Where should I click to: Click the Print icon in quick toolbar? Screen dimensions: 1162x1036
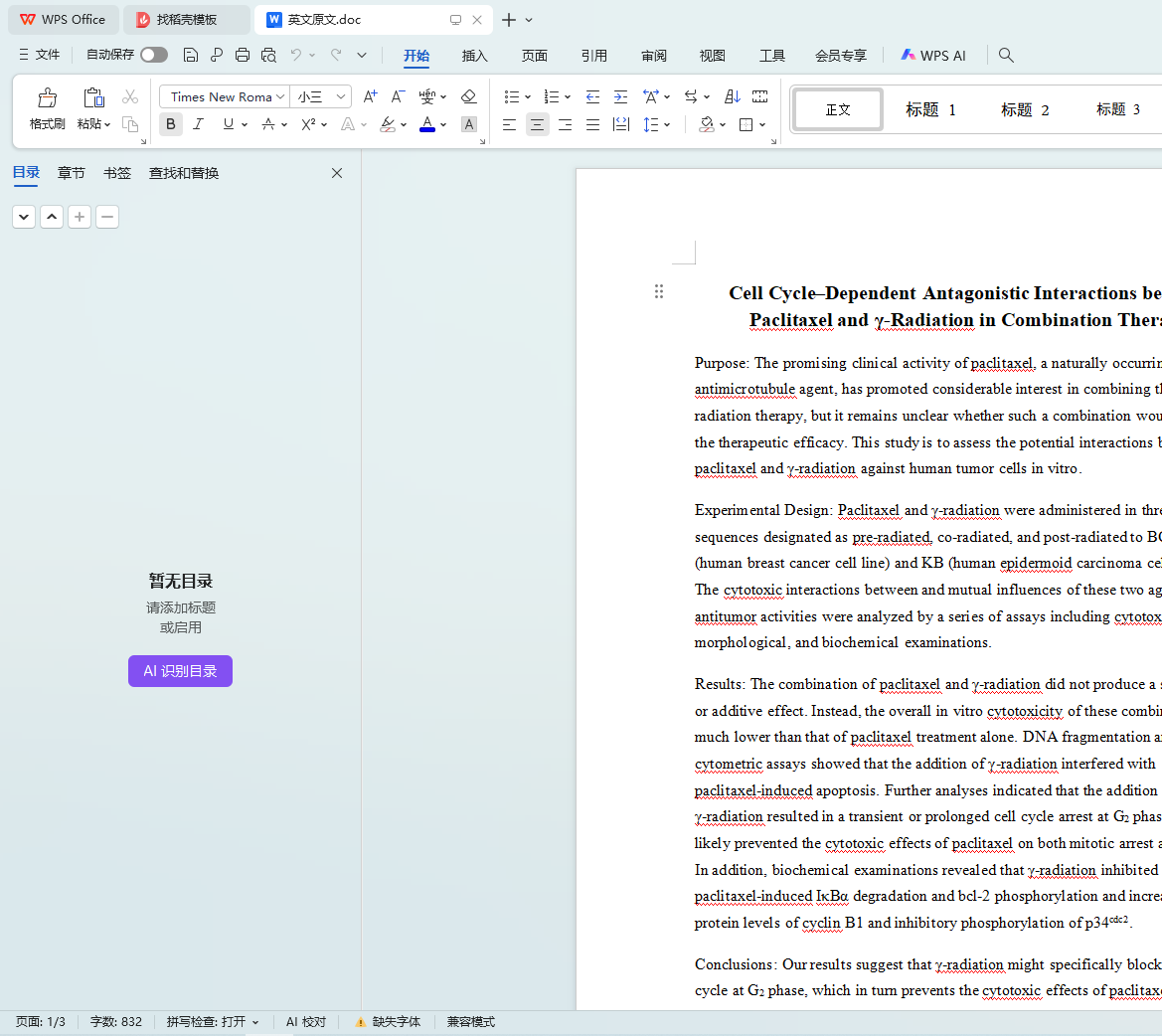(x=243, y=55)
